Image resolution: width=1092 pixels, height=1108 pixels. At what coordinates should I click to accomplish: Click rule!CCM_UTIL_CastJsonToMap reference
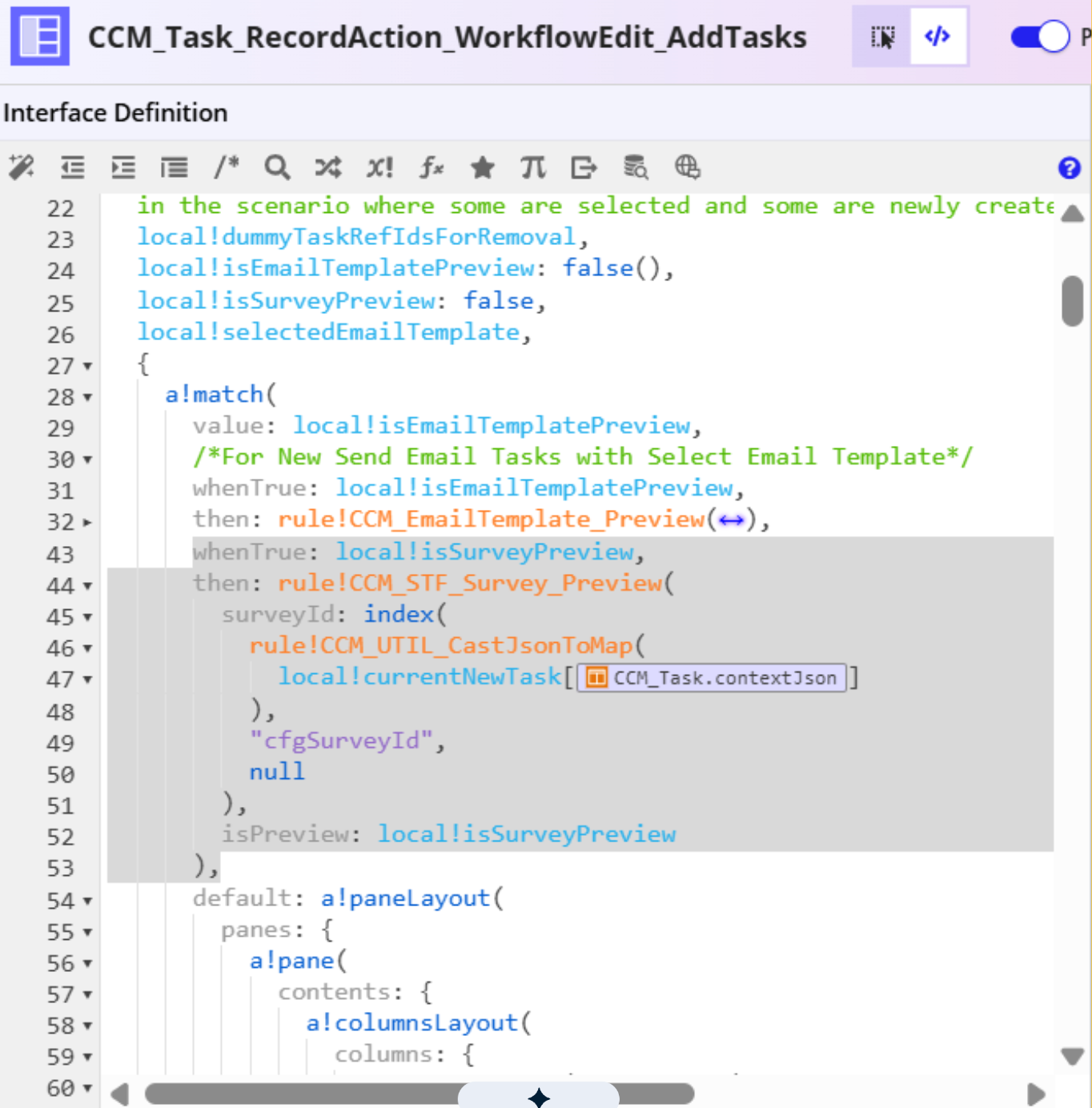tap(441, 645)
